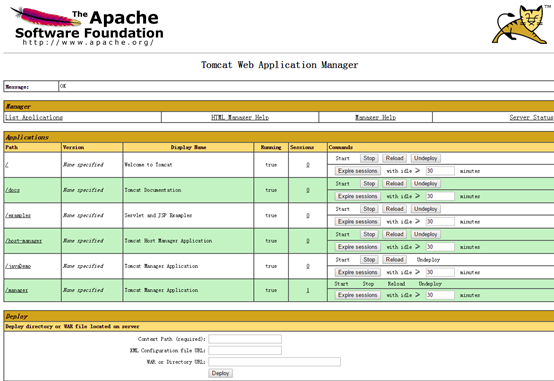Expire sessions for Tomcat Documentation
The width and height of the screenshot is (554, 381).
358,196
